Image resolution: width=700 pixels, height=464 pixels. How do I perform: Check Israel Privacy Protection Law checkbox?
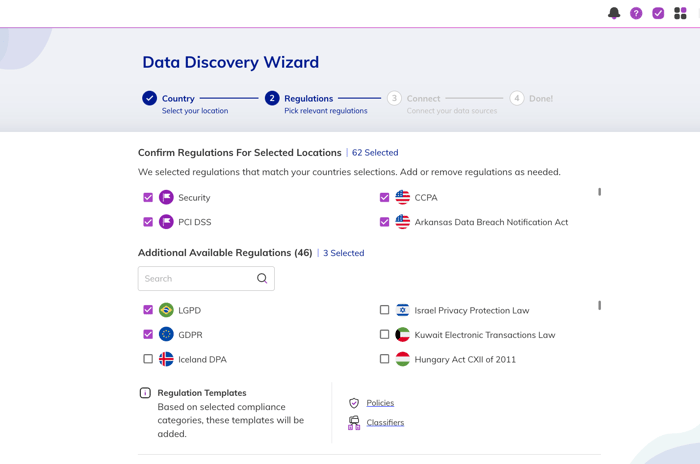point(384,309)
